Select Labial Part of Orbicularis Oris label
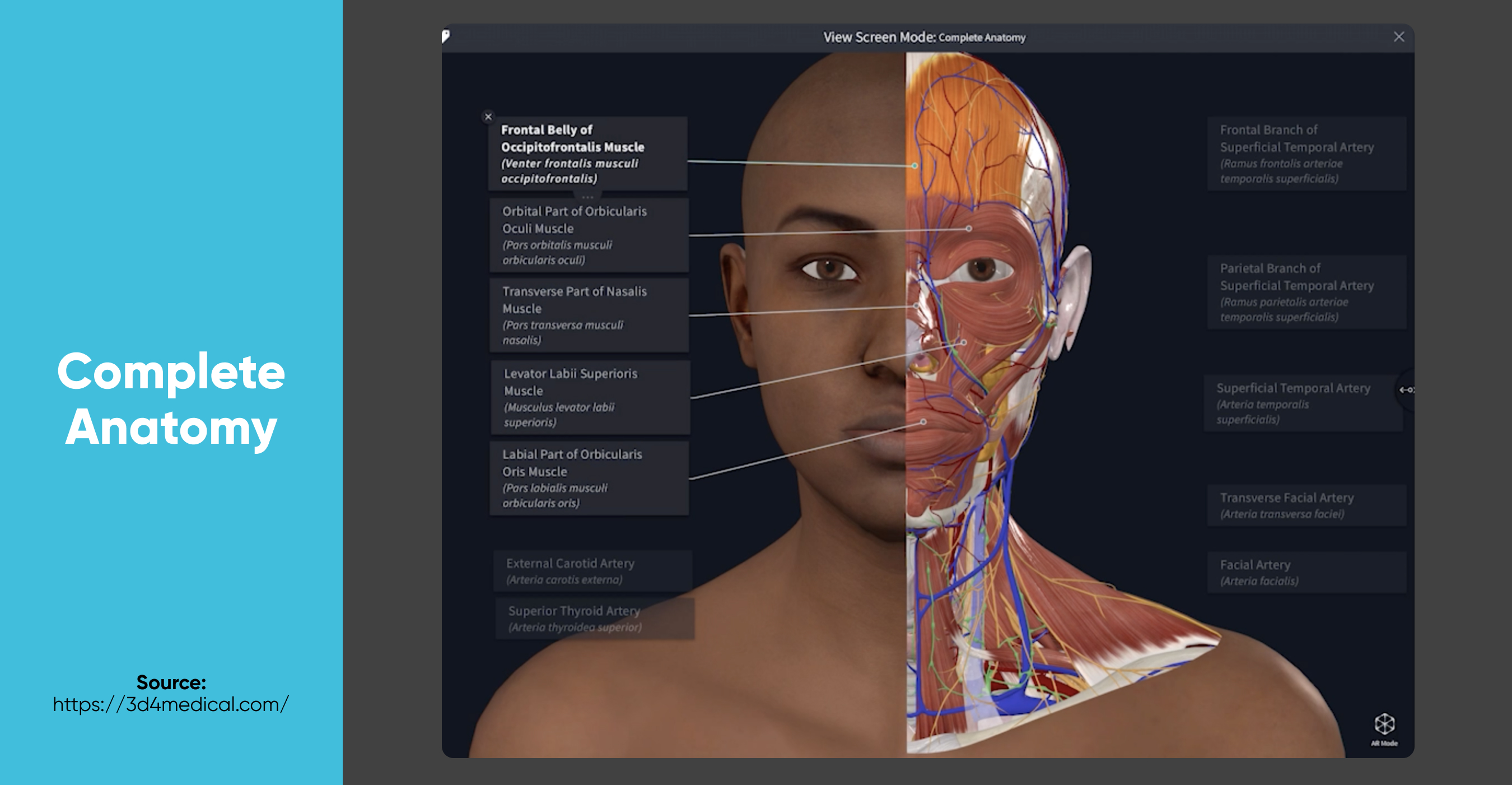This screenshot has height=785, width=1512. (x=589, y=478)
